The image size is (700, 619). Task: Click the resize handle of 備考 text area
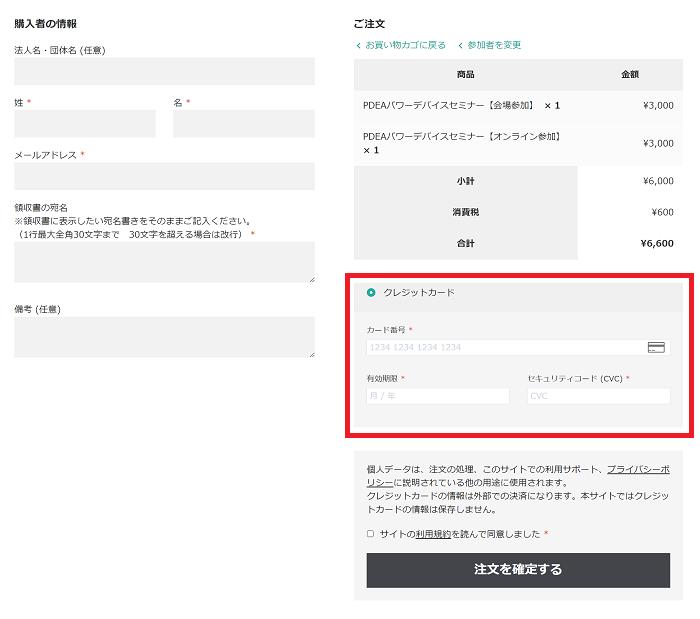(312, 354)
